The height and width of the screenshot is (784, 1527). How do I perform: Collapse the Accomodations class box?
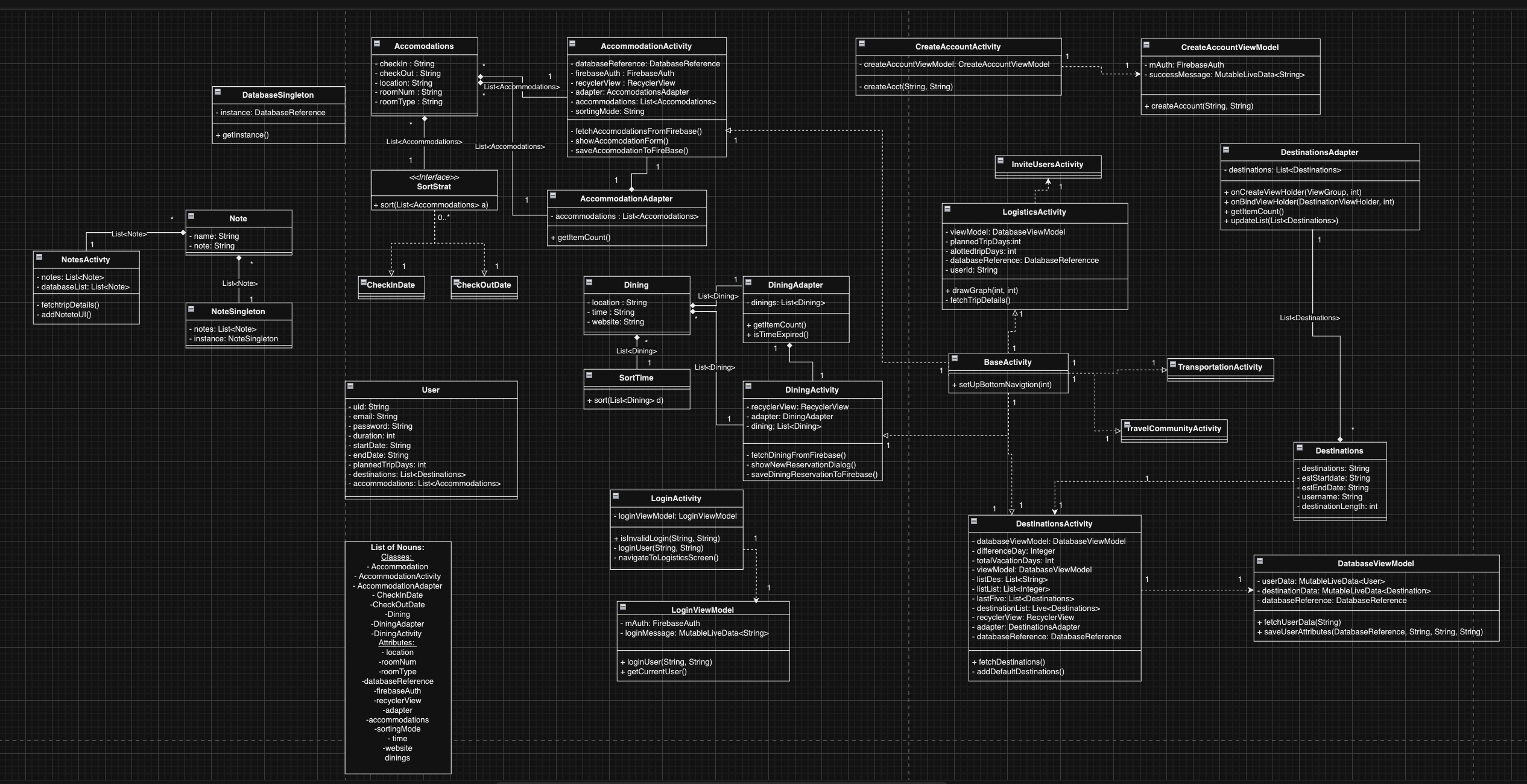click(377, 43)
